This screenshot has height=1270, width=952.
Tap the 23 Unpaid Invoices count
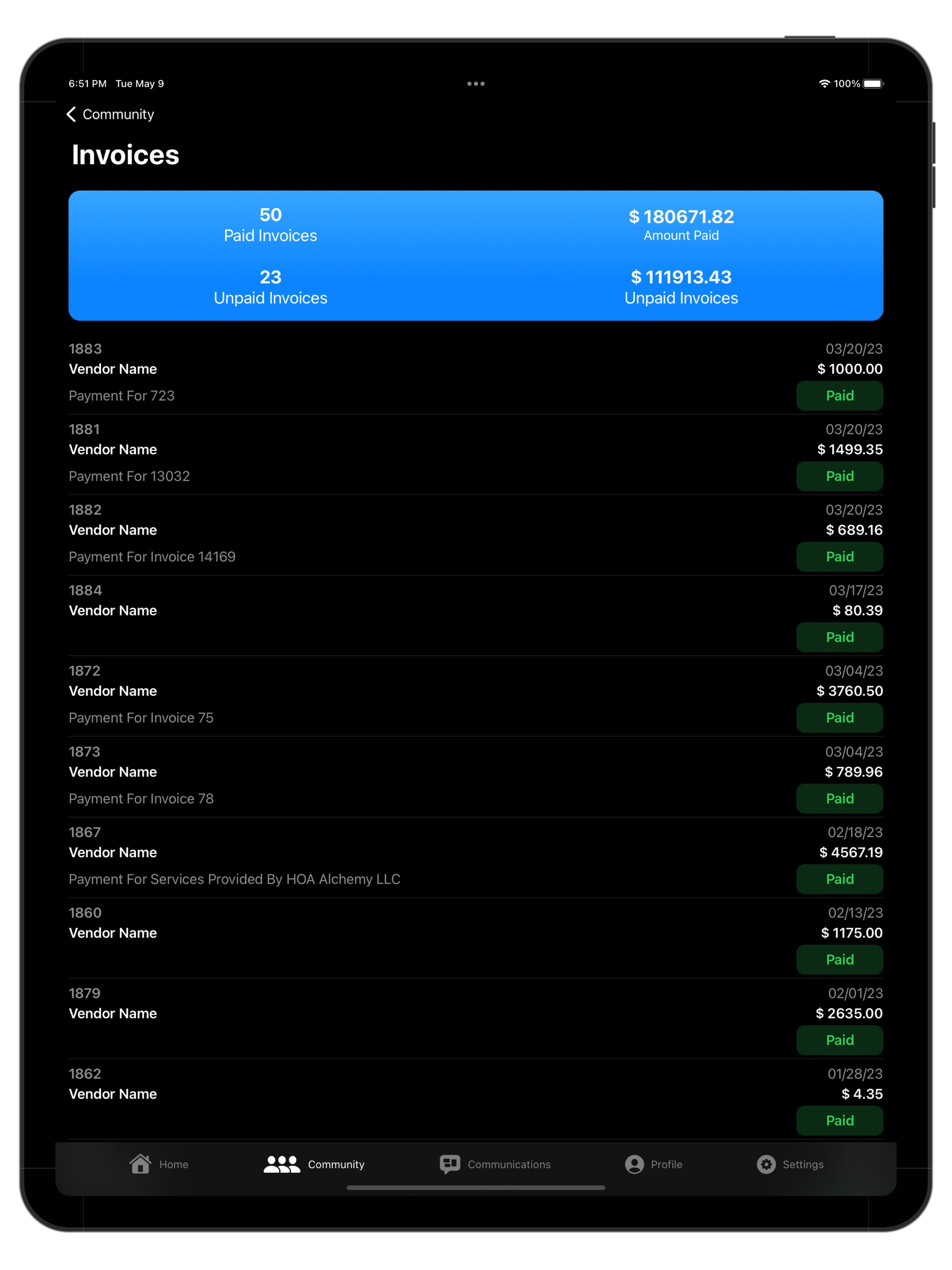(x=271, y=287)
